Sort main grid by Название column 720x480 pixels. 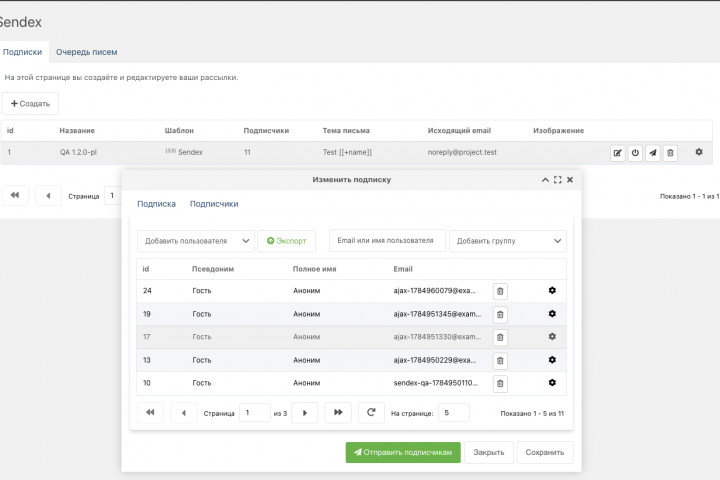pyautogui.click(x=77, y=130)
